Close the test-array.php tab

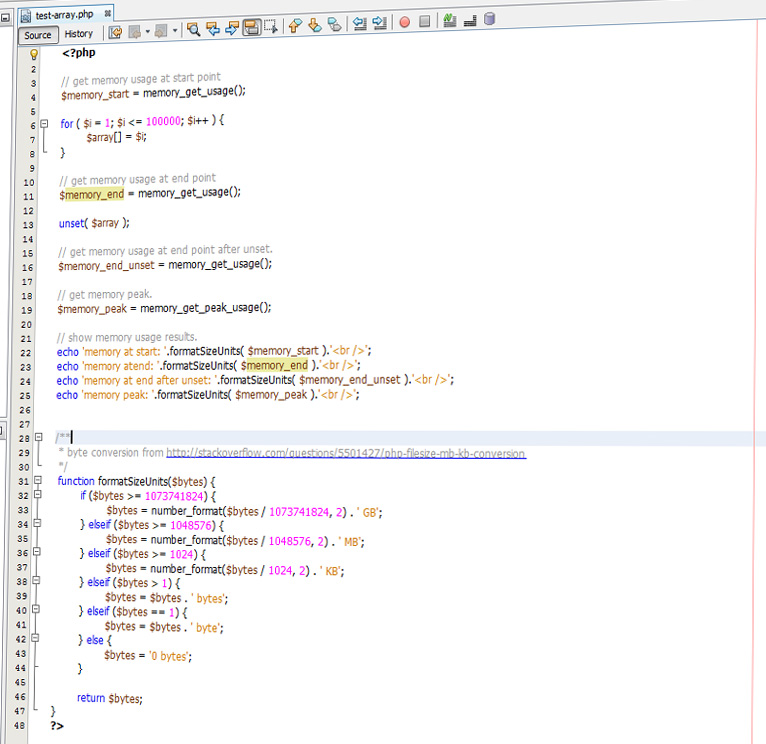[x=107, y=14]
